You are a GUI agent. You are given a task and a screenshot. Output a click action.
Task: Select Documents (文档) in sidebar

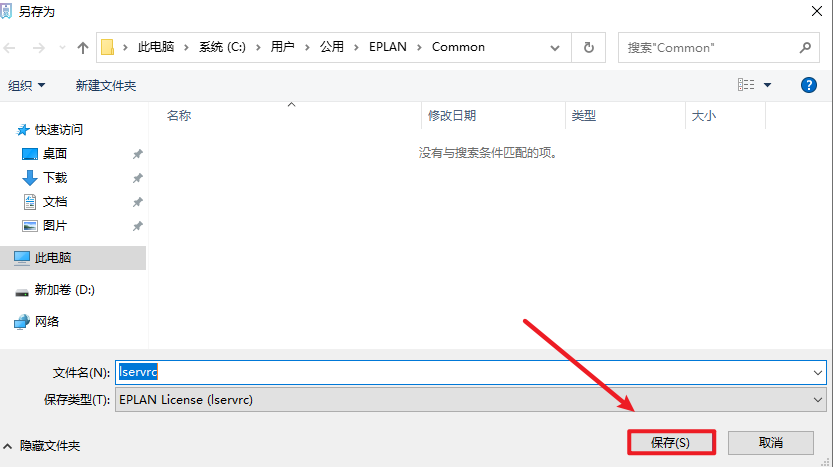click(54, 202)
